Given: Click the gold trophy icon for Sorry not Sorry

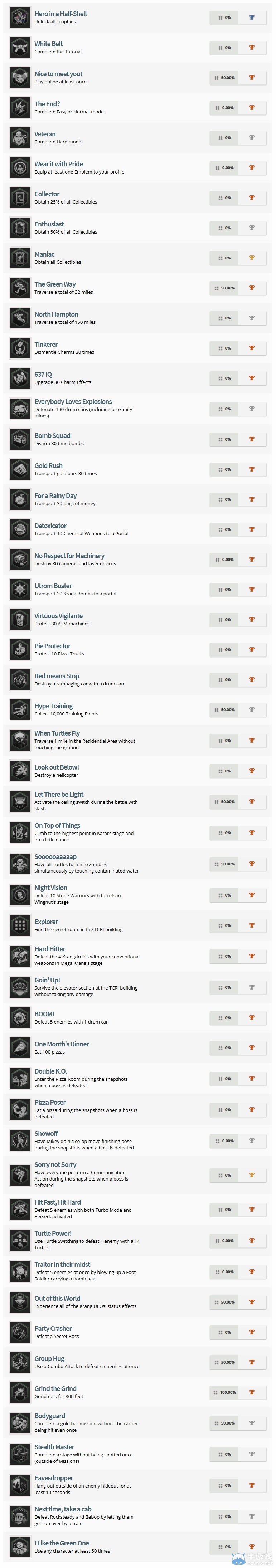Looking at the screenshot, I should [x=252, y=1175].
